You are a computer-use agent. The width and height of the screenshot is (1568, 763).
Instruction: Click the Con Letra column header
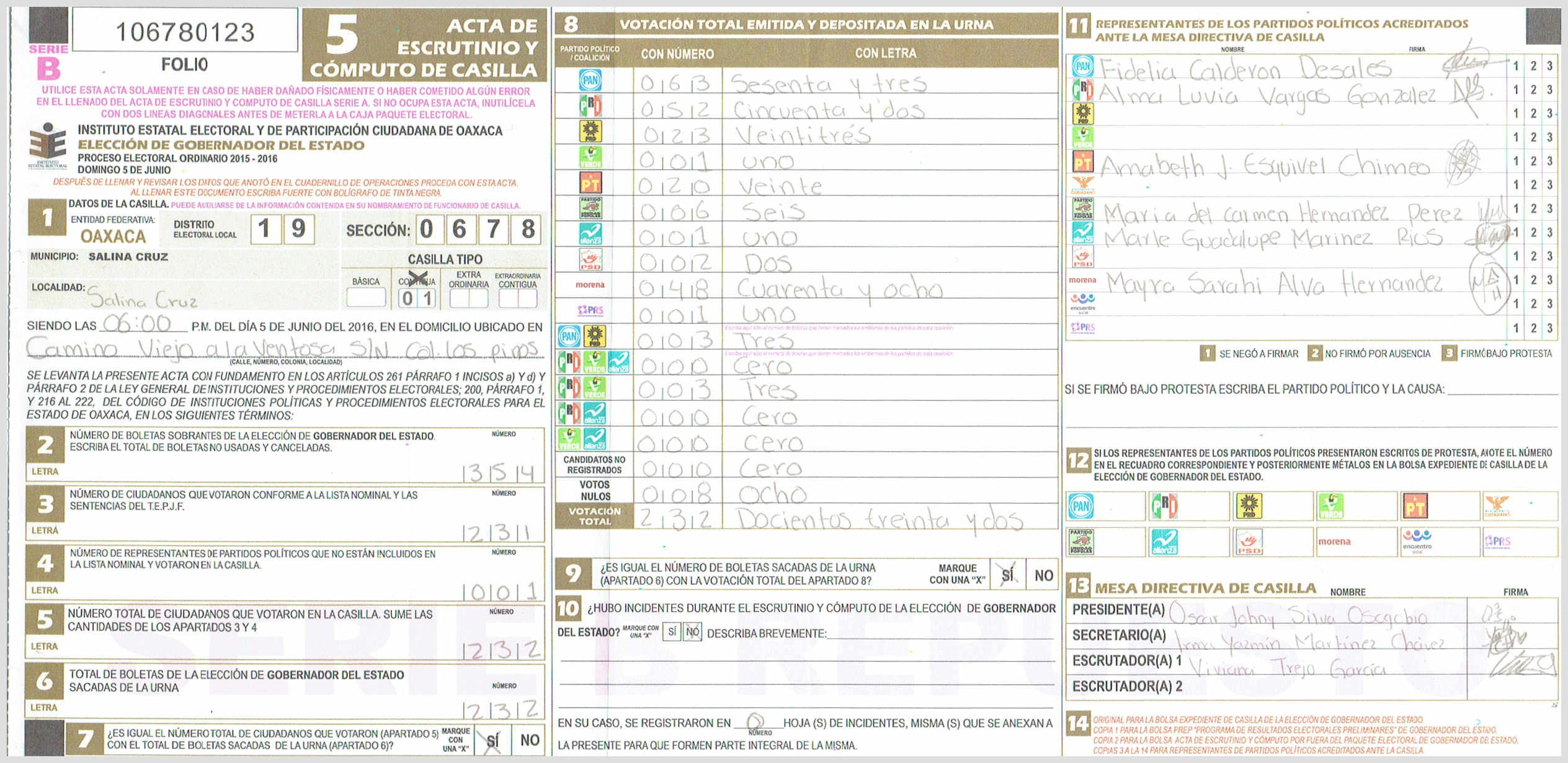885,53
